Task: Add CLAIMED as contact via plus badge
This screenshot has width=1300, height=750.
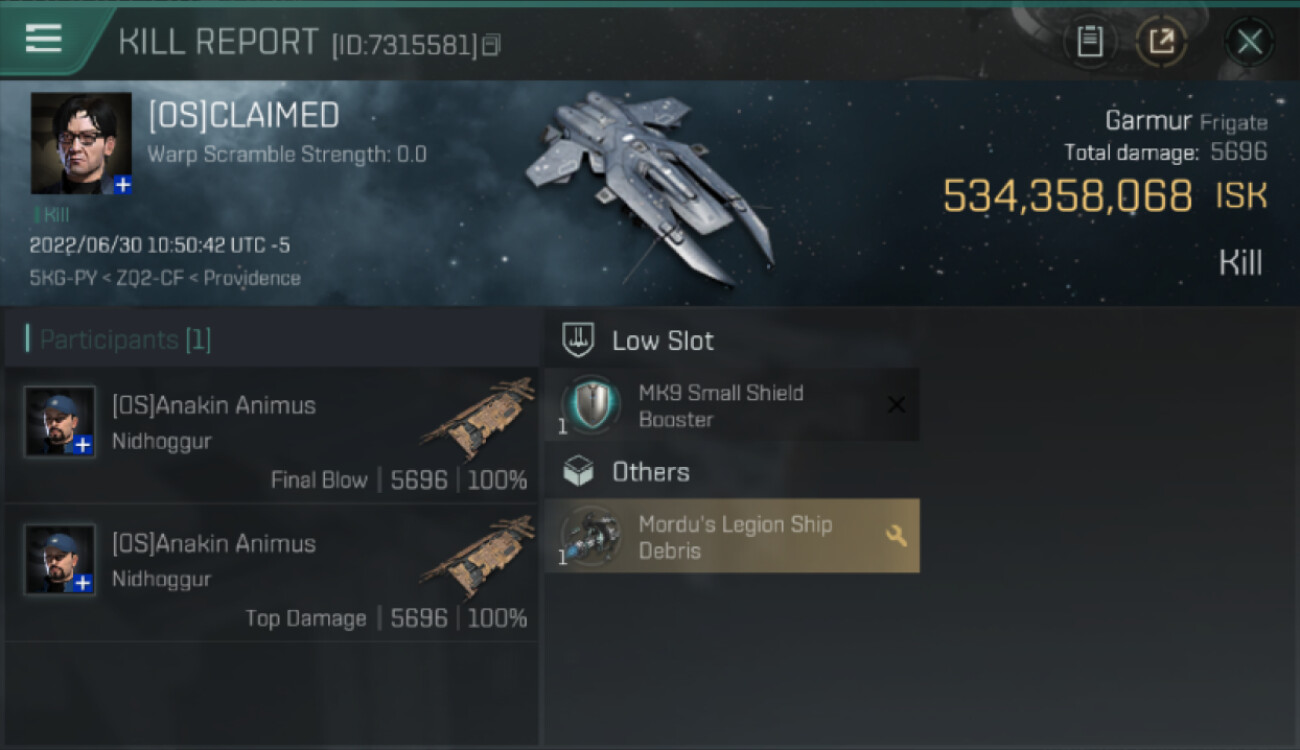Action: coord(122,185)
